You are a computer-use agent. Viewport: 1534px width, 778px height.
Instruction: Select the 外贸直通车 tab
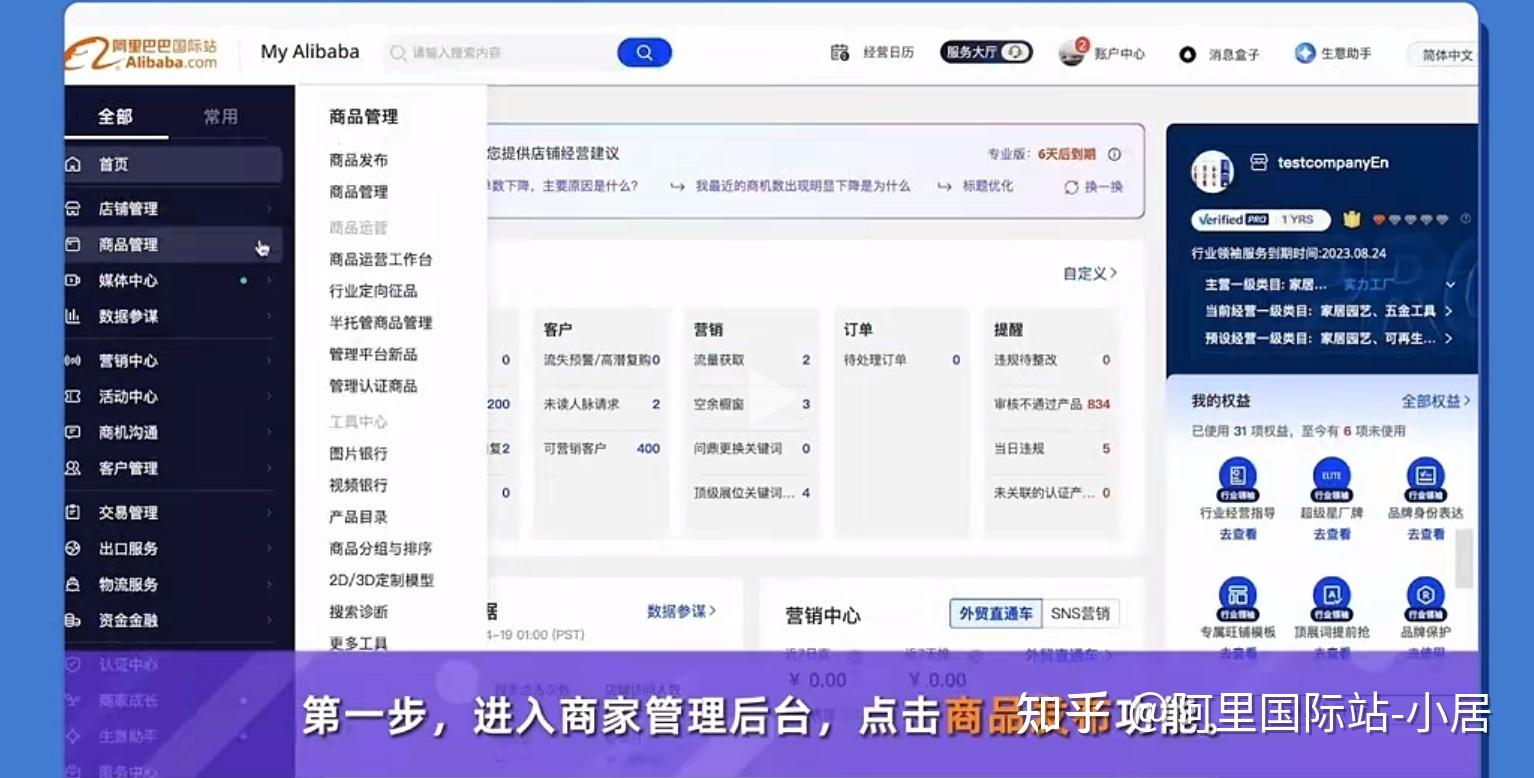pyautogui.click(x=996, y=613)
